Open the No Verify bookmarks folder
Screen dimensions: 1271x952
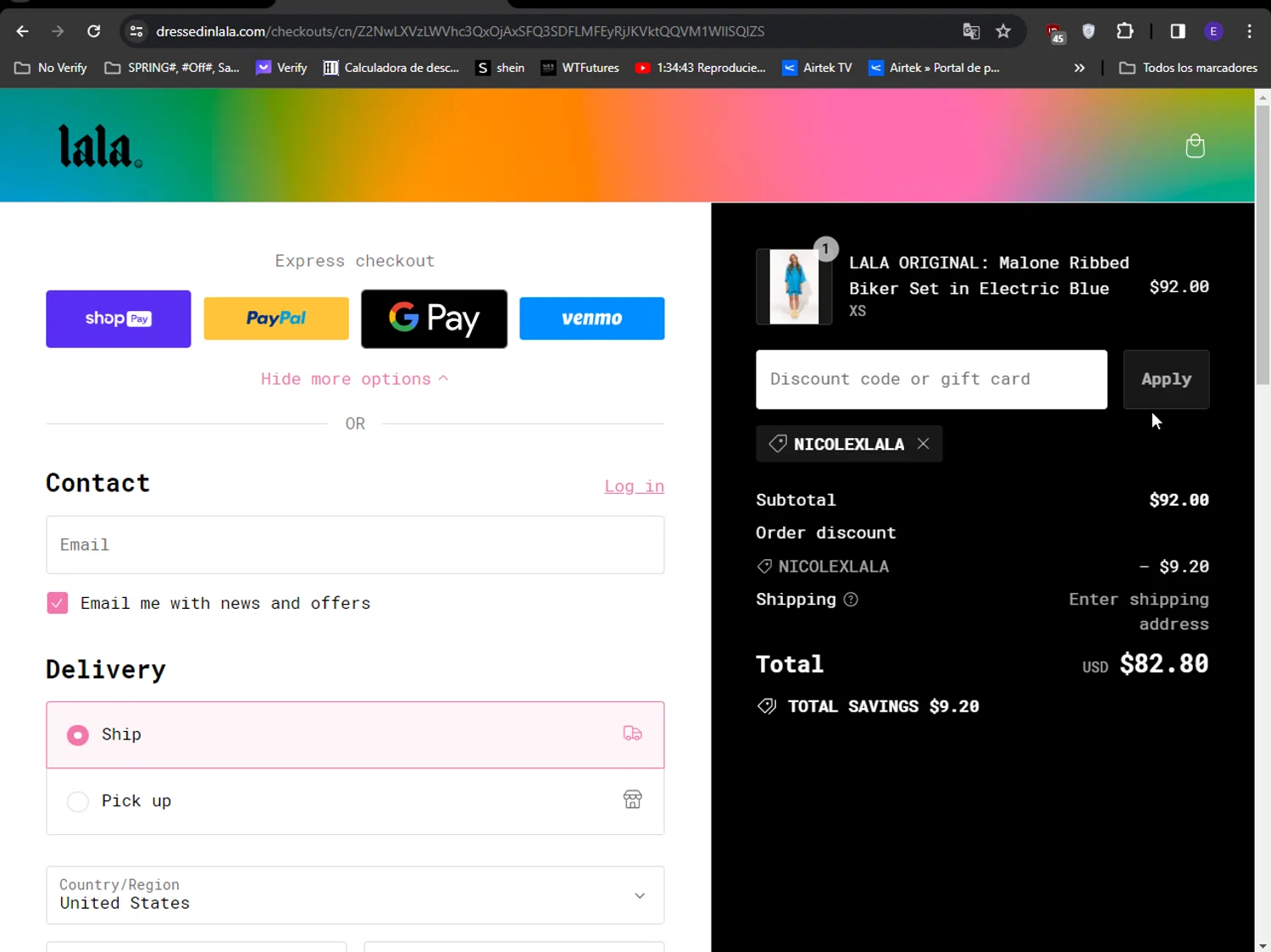click(x=51, y=68)
